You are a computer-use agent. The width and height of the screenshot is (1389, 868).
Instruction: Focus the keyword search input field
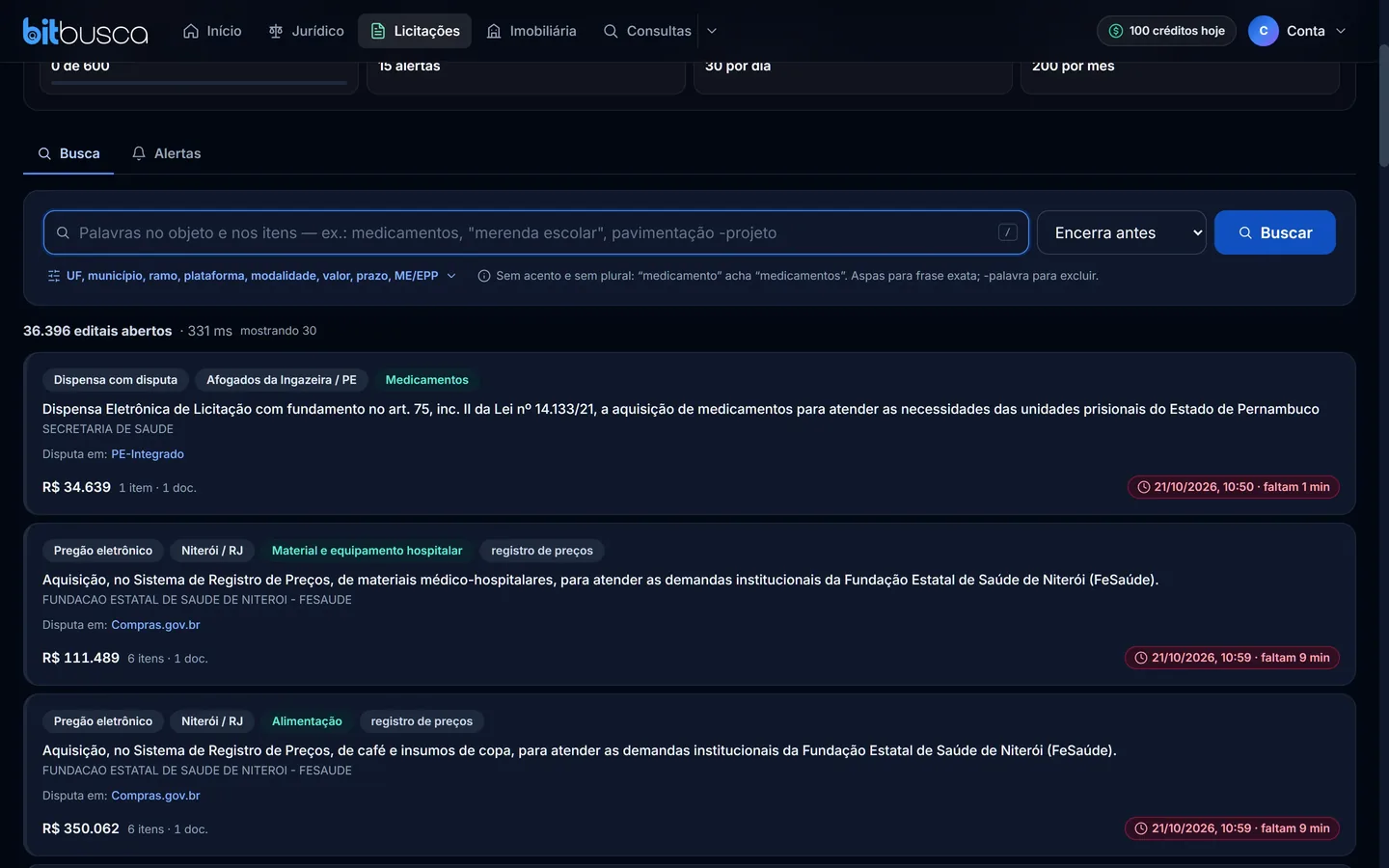coord(536,232)
